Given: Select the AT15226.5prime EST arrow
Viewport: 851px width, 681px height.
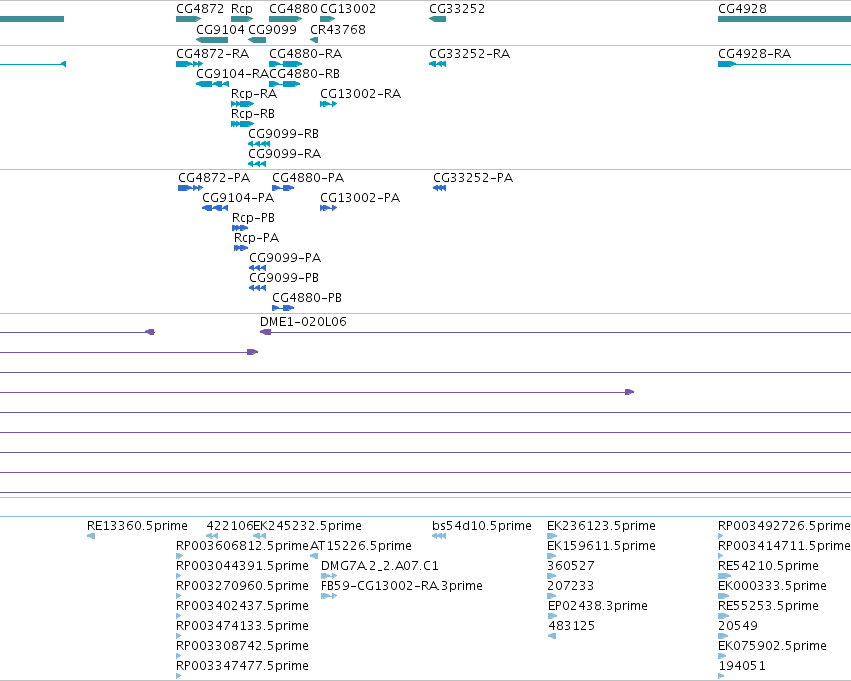Looking at the screenshot, I should (314, 556).
